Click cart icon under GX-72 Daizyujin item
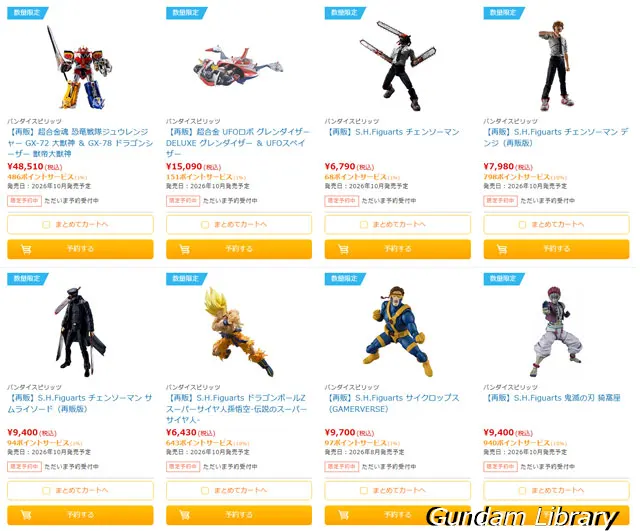The height and width of the screenshot is (531, 640). point(26,249)
